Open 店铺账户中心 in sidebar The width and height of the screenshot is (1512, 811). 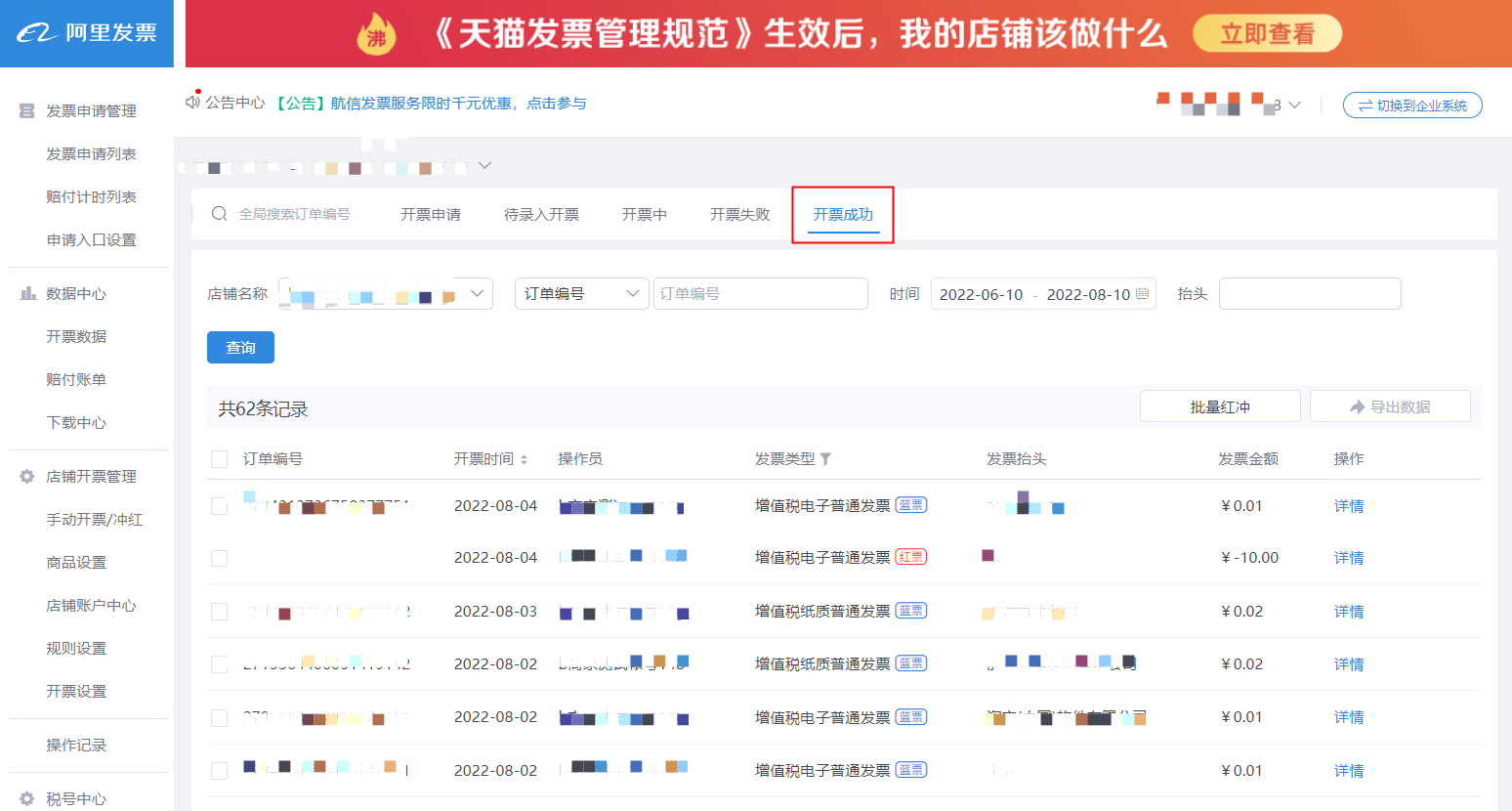pos(91,606)
